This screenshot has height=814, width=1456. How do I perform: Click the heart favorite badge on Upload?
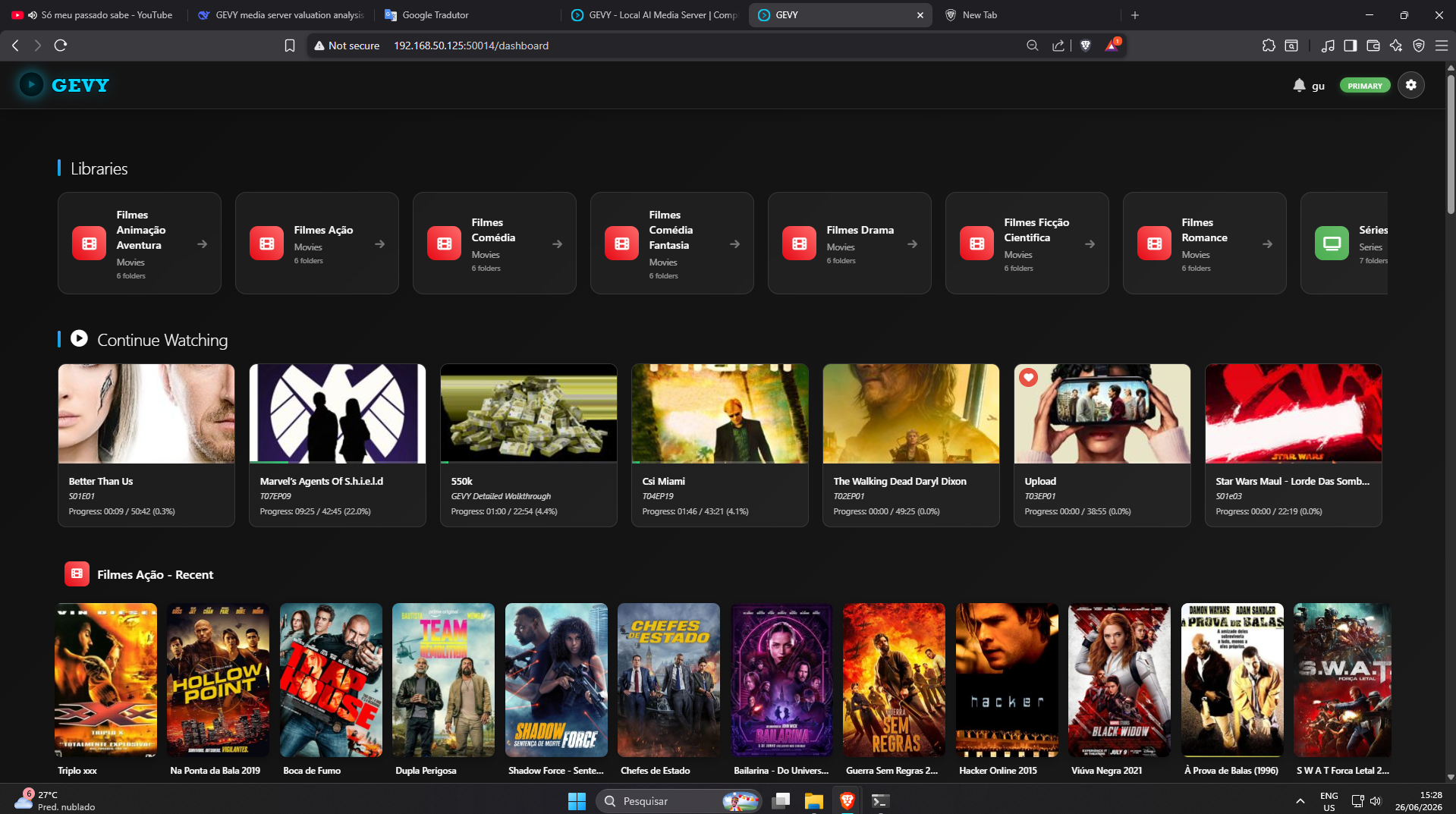tap(1028, 377)
